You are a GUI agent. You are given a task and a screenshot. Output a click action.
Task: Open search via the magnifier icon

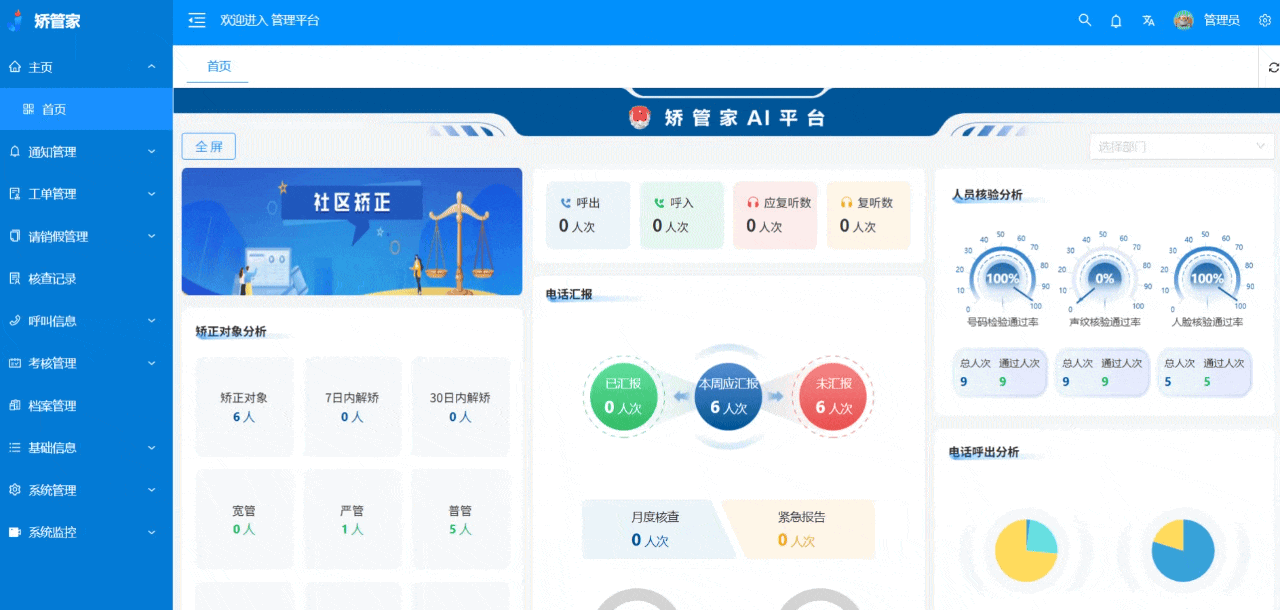[x=1084, y=20]
